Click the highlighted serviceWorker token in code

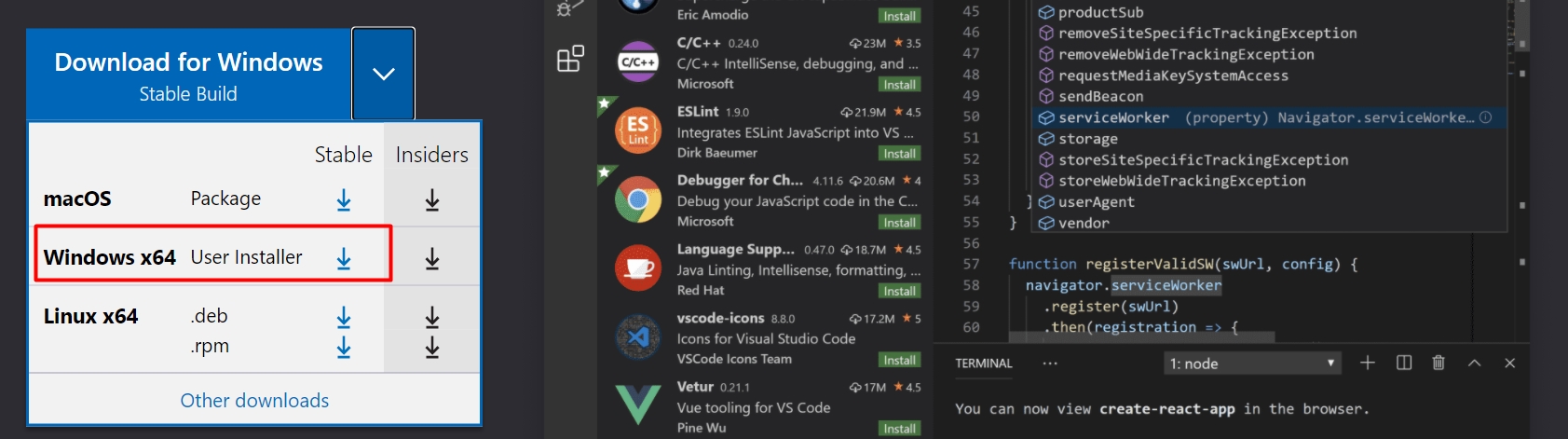(1166, 285)
